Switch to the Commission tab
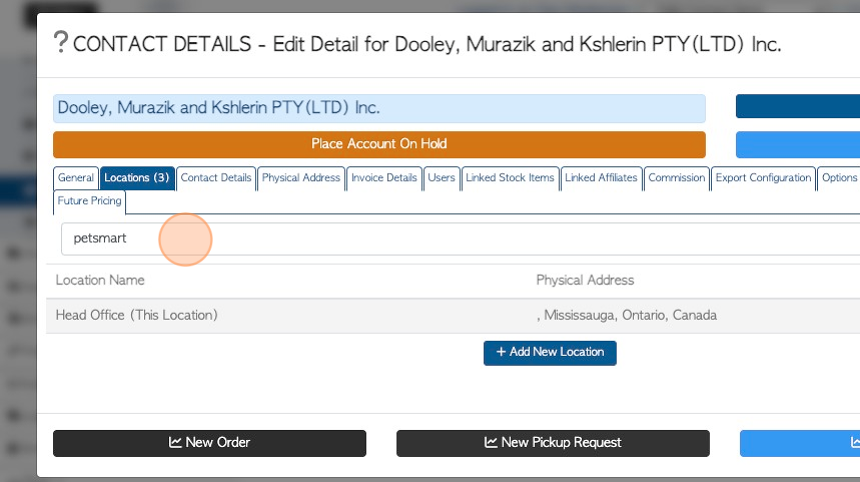 click(677, 178)
